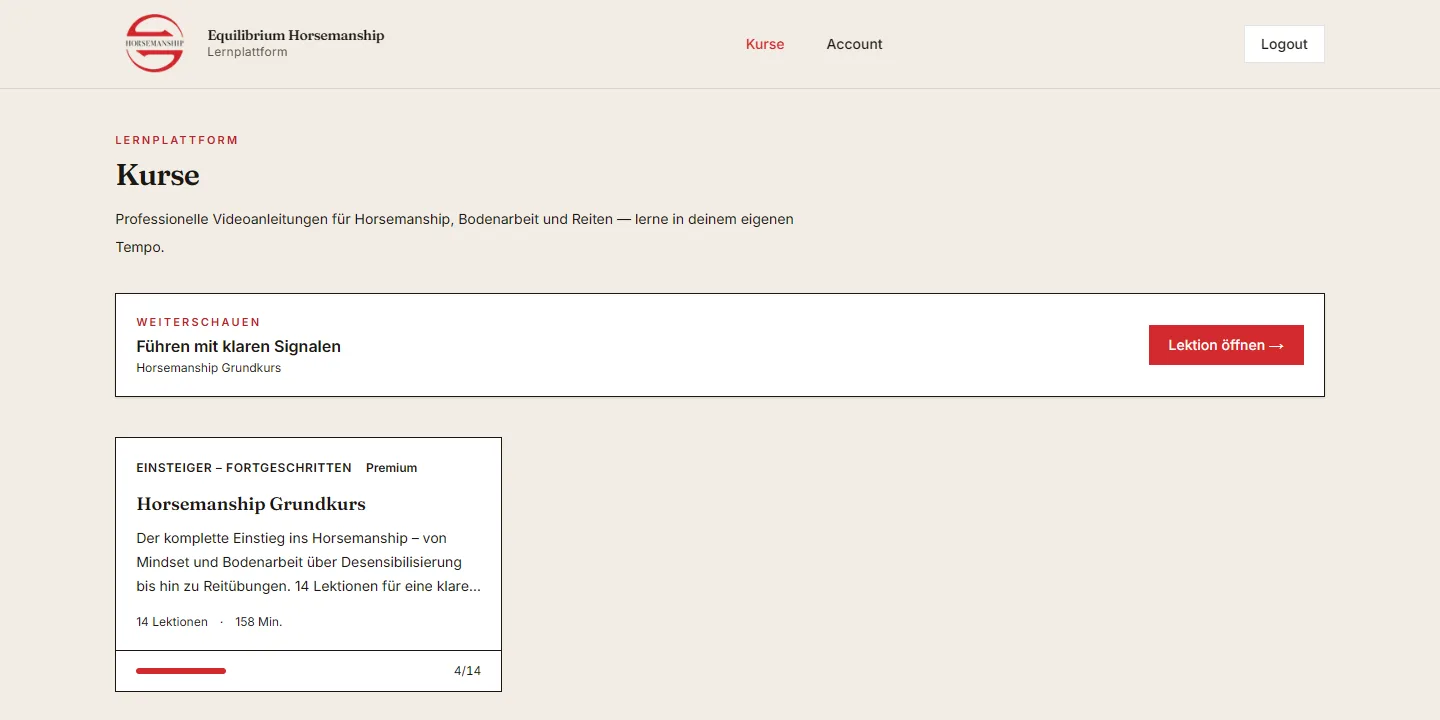
Task: Go to the Account menu item
Action: (854, 44)
